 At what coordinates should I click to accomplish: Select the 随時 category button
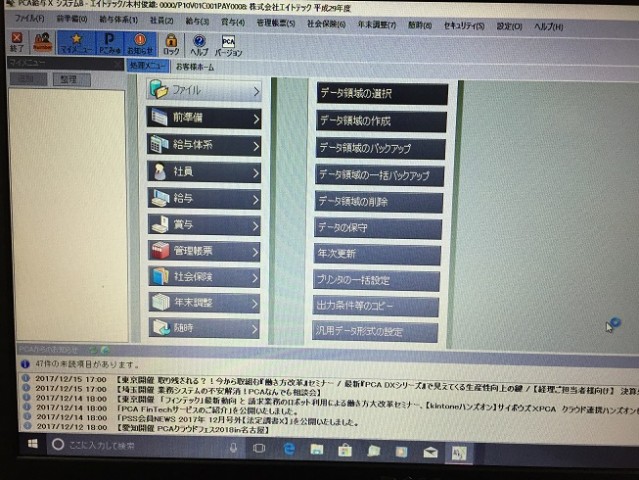coord(204,328)
